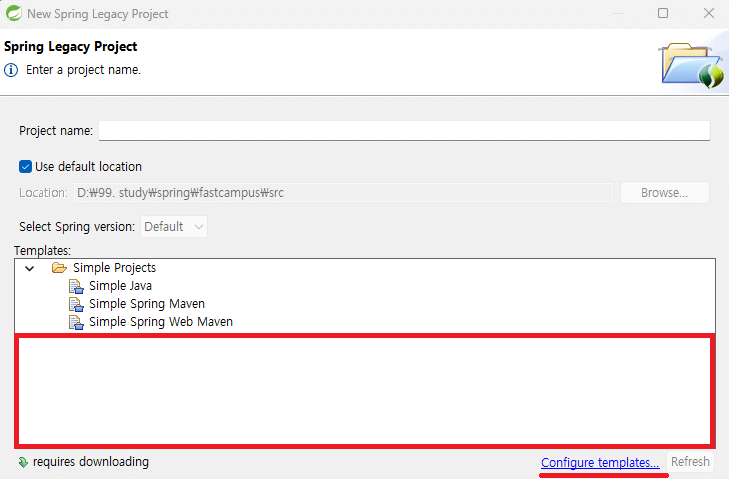The width and height of the screenshot is (729, 479).
Task: Close the New Spring Legacy Project dialog
Action: click(x=709, y=13)
